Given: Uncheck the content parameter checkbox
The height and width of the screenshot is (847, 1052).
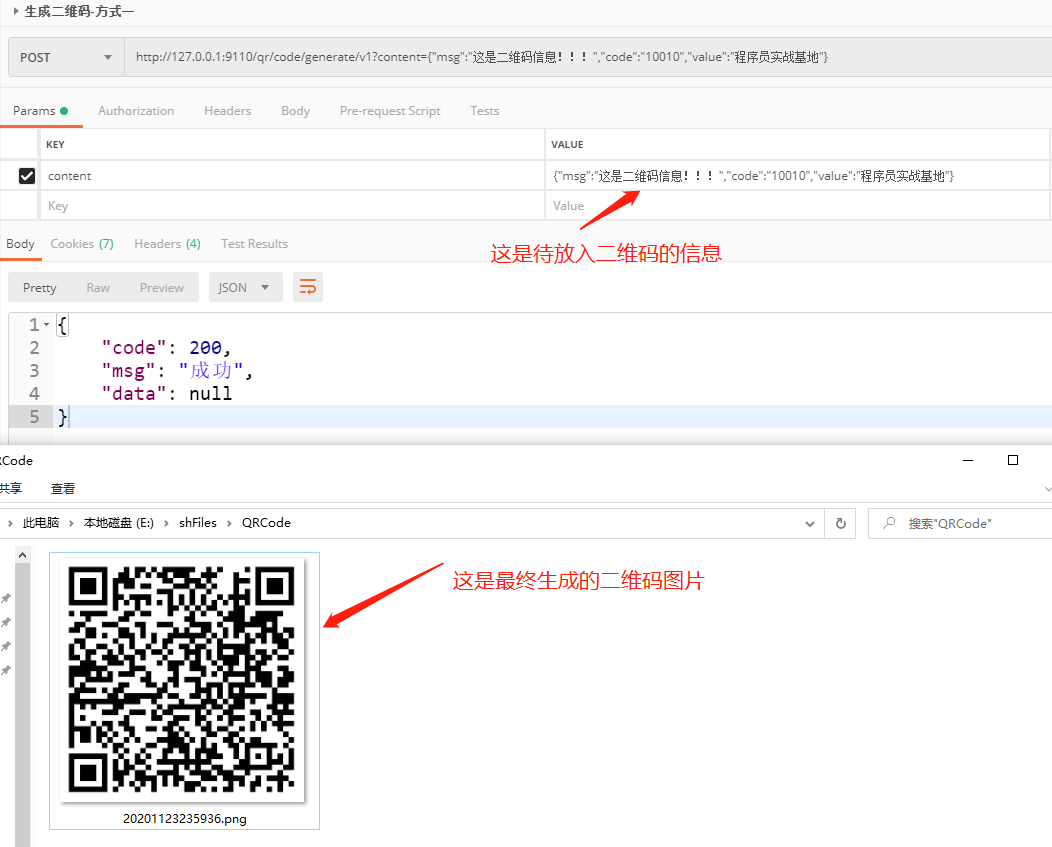Looking at the screenshot, I should point(27,176).
